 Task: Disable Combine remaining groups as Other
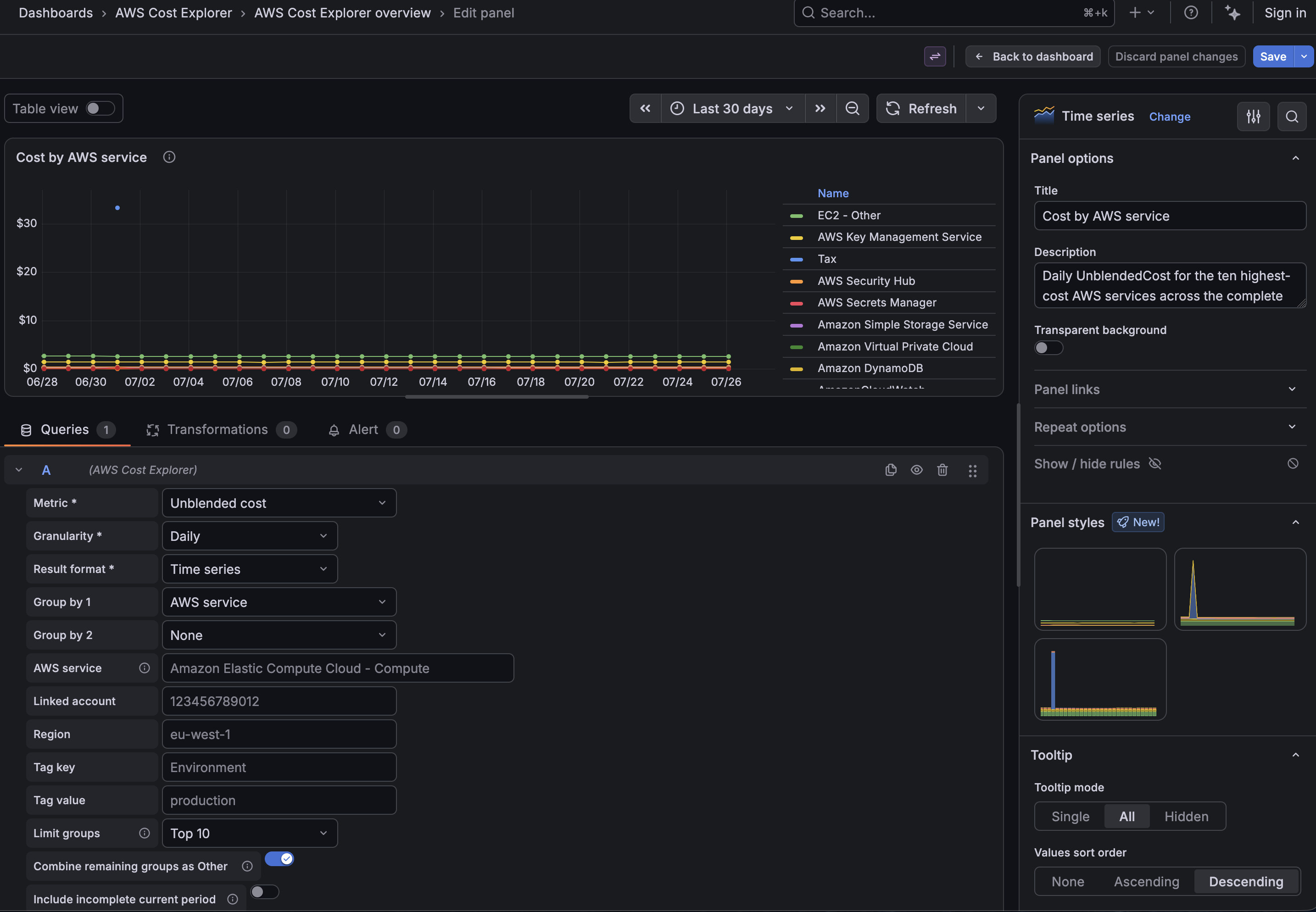click(x=279, y=859)
